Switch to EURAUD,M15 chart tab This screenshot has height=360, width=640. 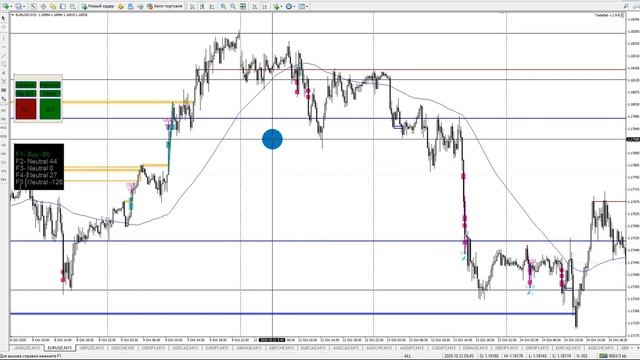coord(475,348)
